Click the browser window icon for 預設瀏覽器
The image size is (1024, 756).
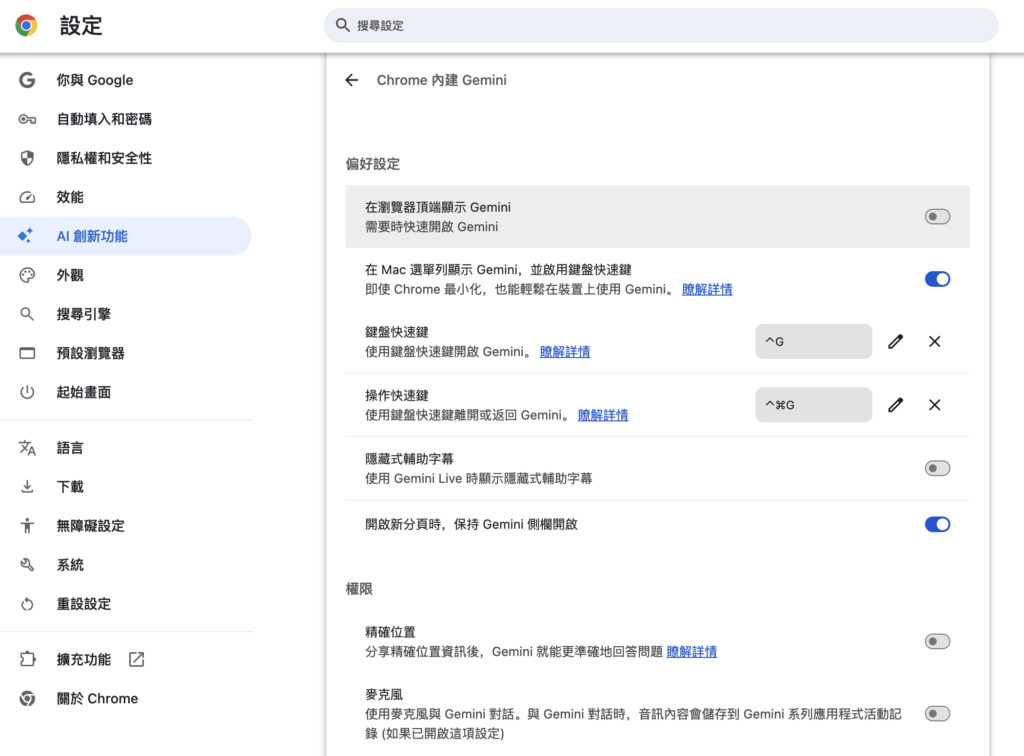click(x=27, y=353)
